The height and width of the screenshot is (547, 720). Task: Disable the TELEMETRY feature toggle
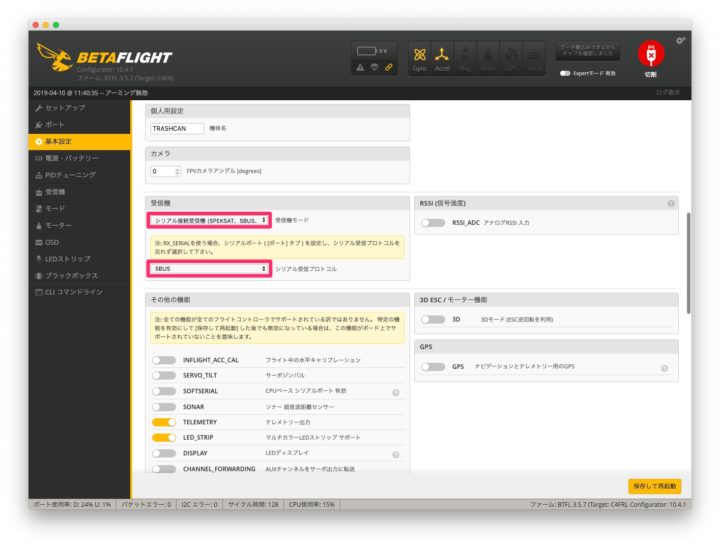[x=164, y=422]
